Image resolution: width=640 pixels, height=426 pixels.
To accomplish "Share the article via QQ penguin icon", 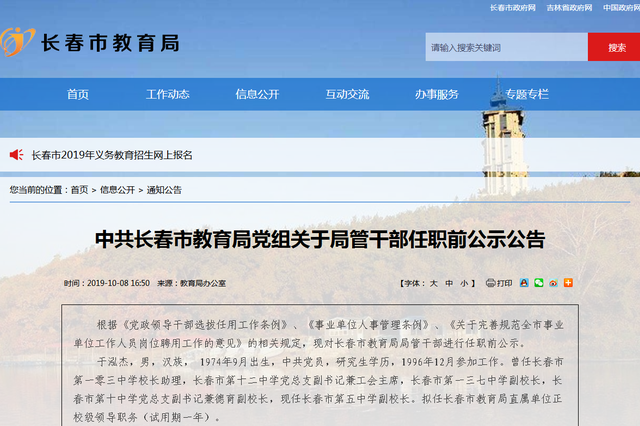I will pyautogui.click(x=524, y=283).
